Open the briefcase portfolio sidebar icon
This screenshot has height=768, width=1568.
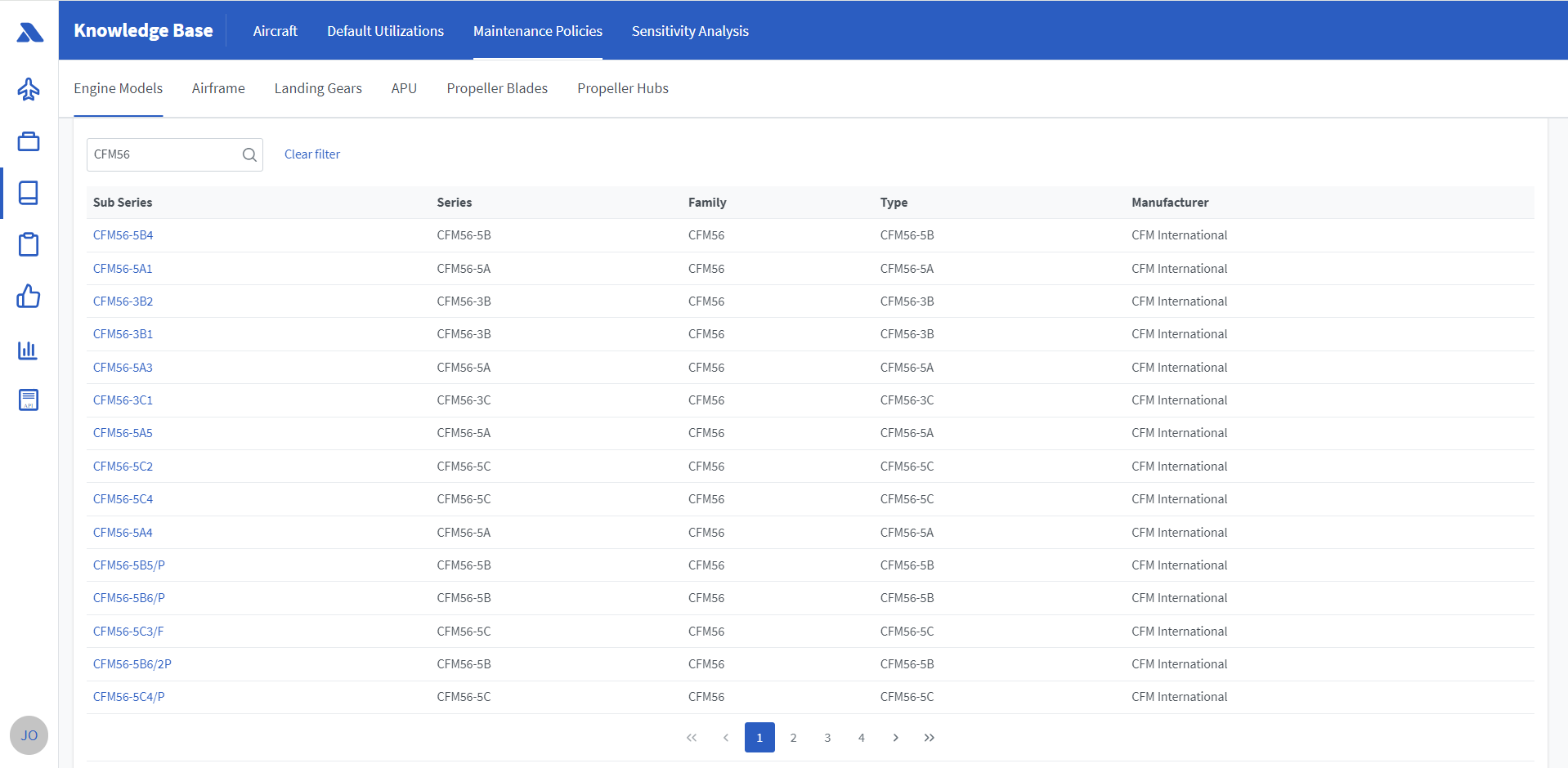click(x=29, y=141)
